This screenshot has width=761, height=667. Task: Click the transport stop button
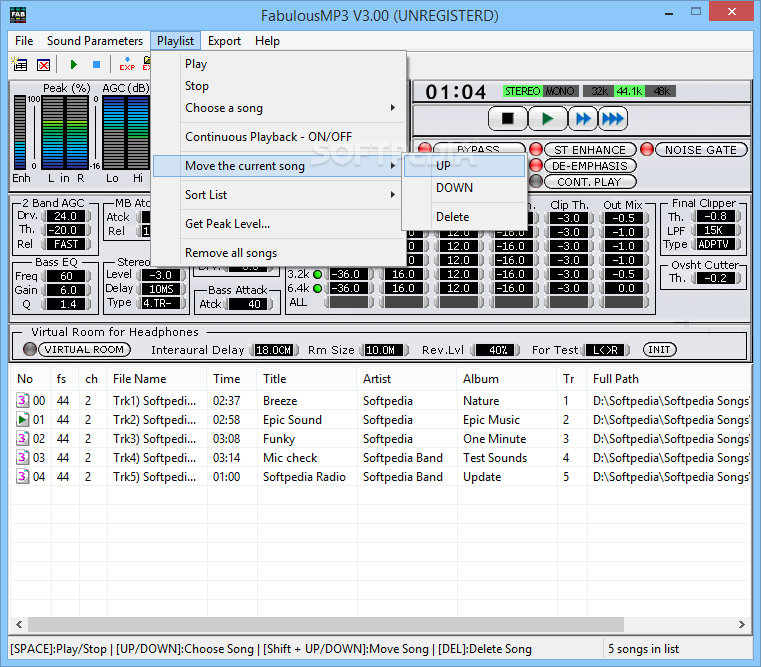pos(507,118)
